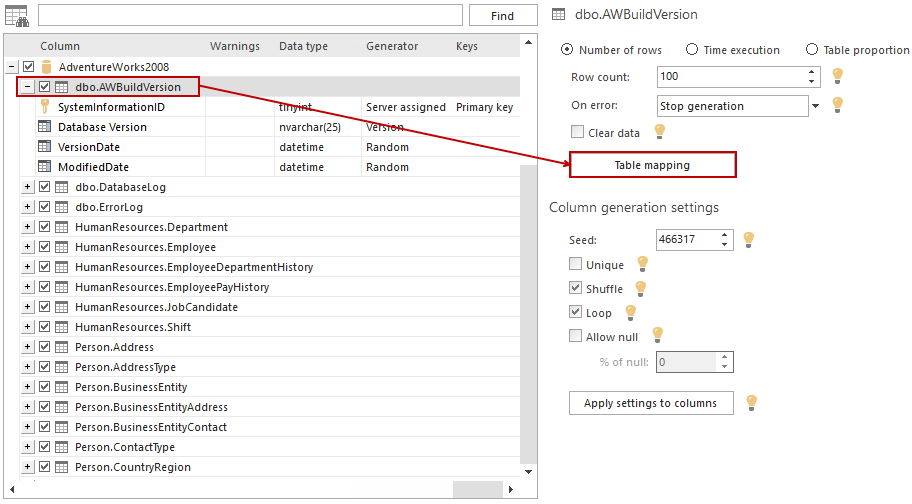
Task: Click the column icon beside Database Version
Action: (44, 126)
